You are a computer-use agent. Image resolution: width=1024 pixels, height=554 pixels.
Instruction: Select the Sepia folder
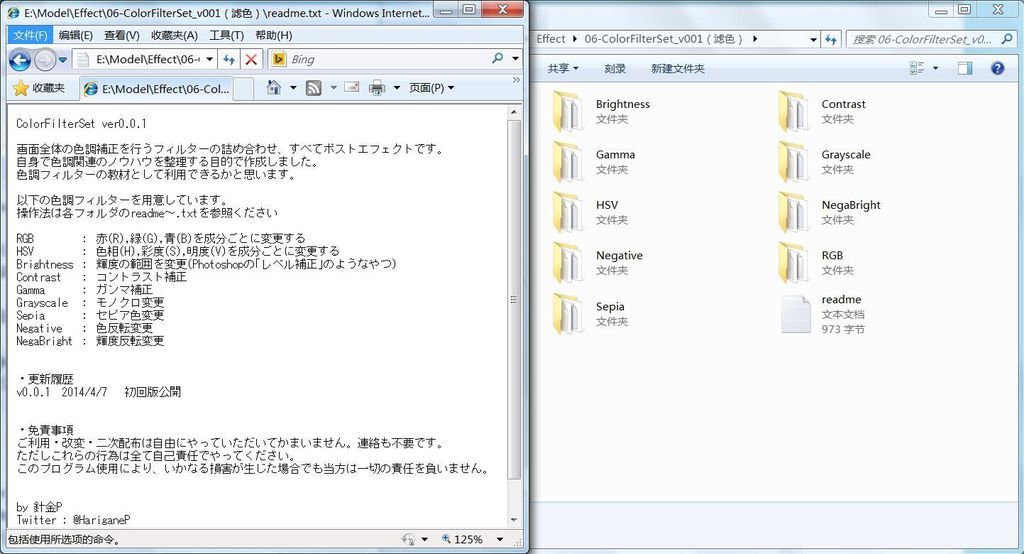coord(609,307)
